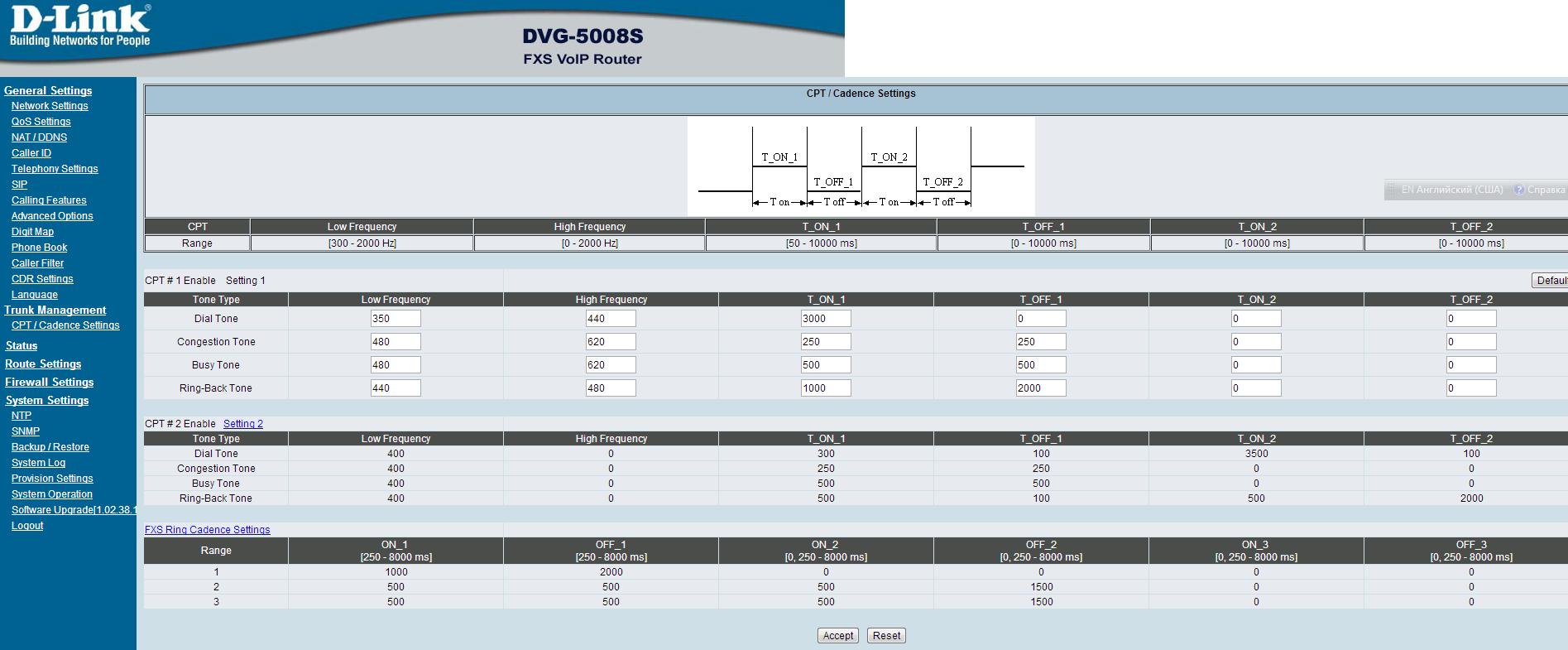Click Ring-Back Tone T_OFF_2 input

(1471, 388)
